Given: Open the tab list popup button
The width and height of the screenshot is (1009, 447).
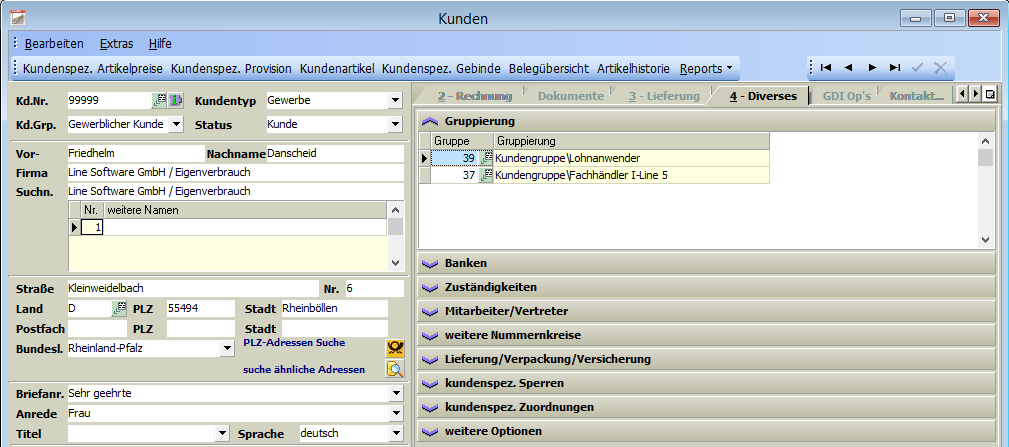Looking at the screenshot, I should click(x=990, y=95).
